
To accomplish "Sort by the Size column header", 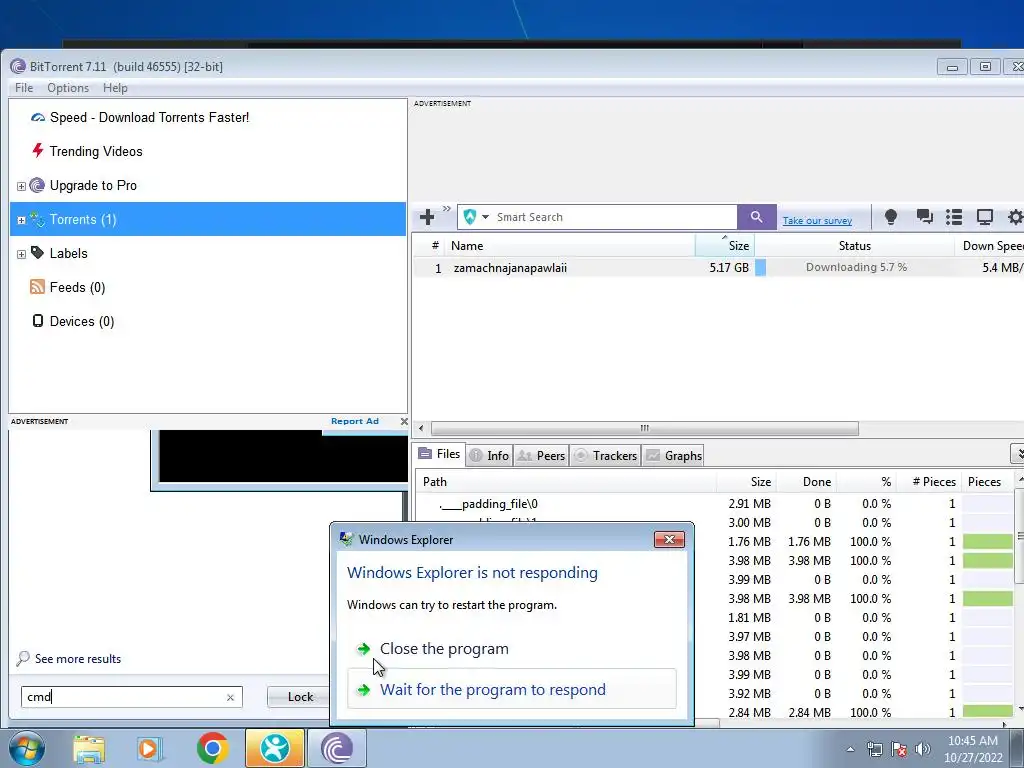I will pos(725,246).
